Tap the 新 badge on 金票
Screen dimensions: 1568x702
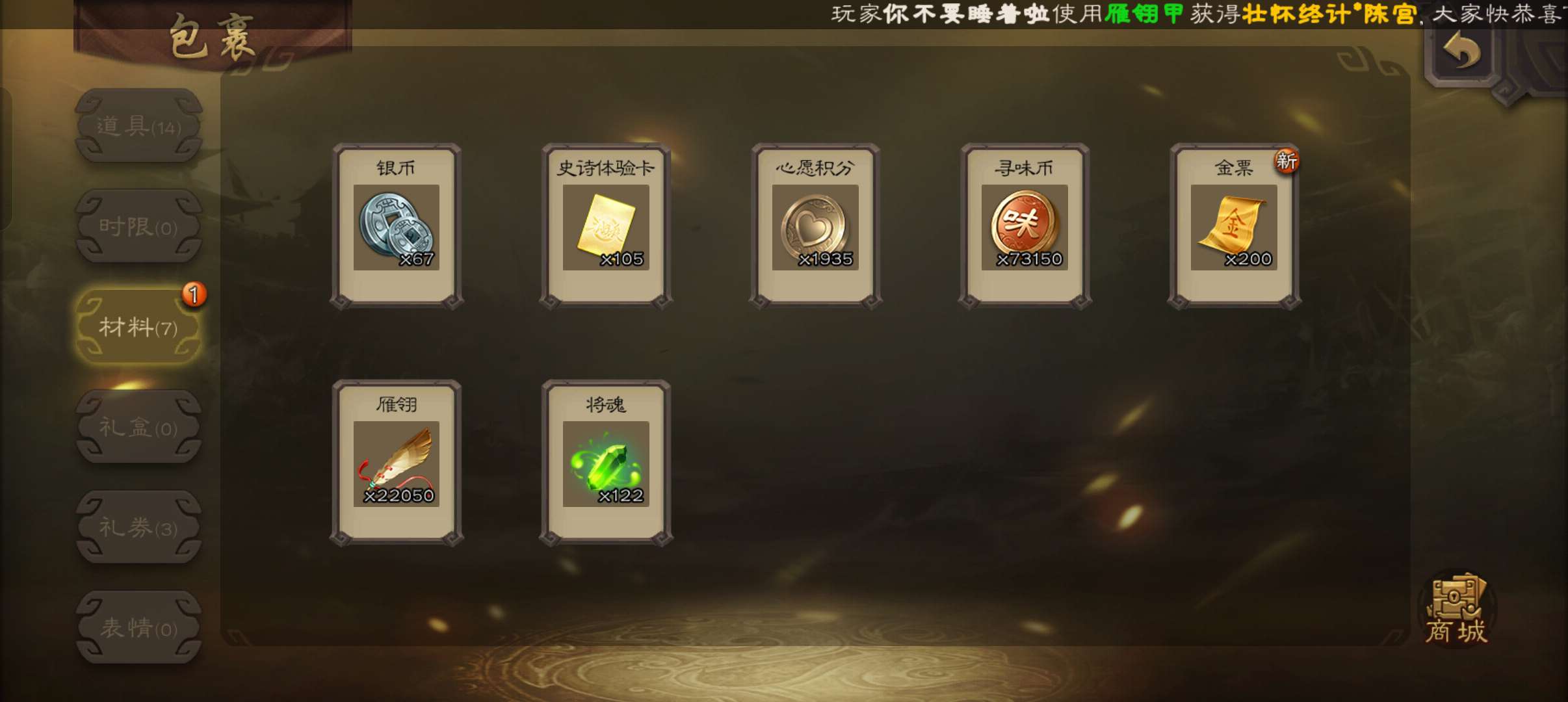(x=1286, y=161)
